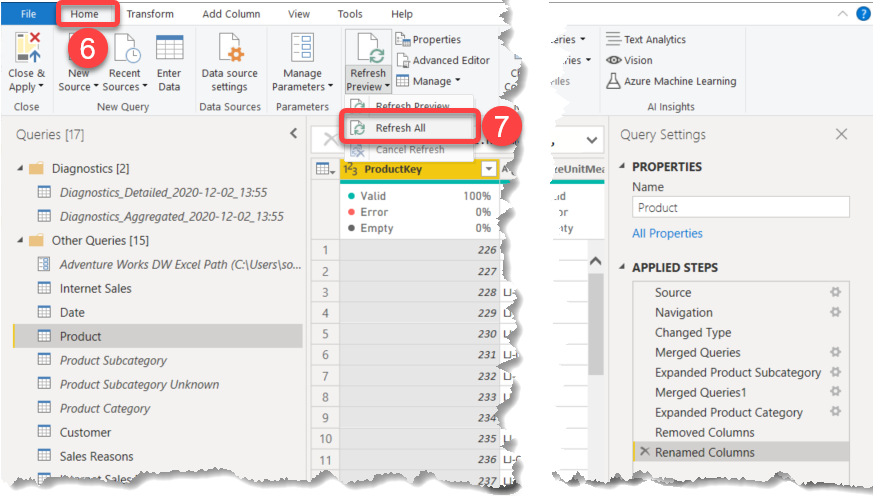873x496 pixels.
Task: Click the Refresh Preview icon
Action: point(369,48)
